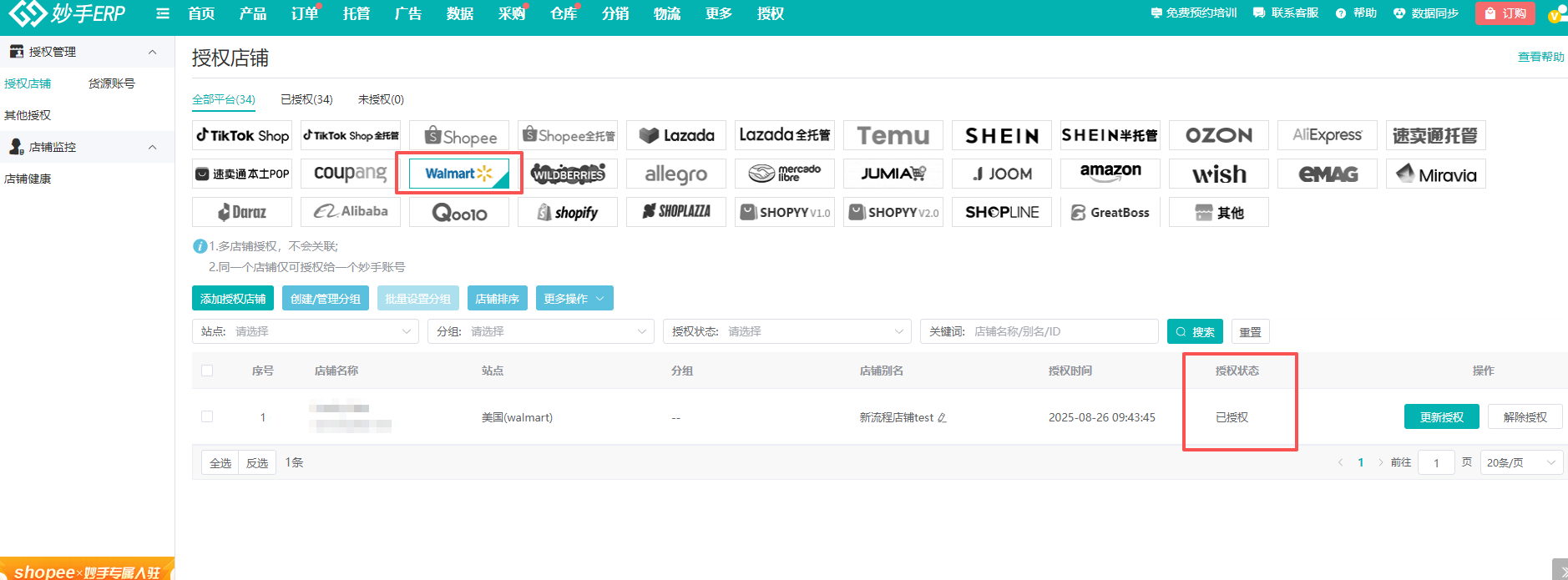
Task: Select the Alibaba platform tile
Action: coord(351,212)
